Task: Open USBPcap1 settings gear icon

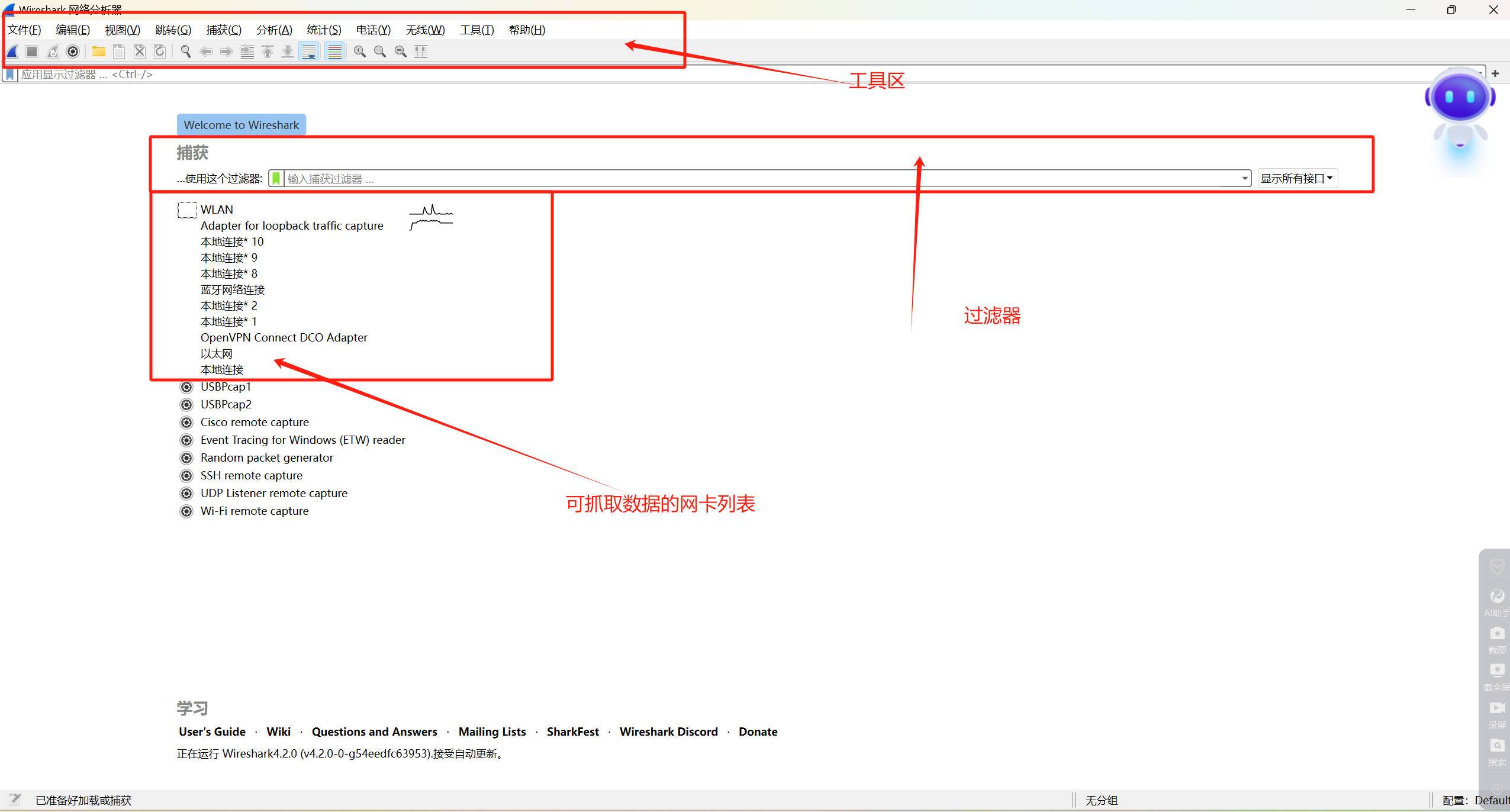Action: [186, 387]
